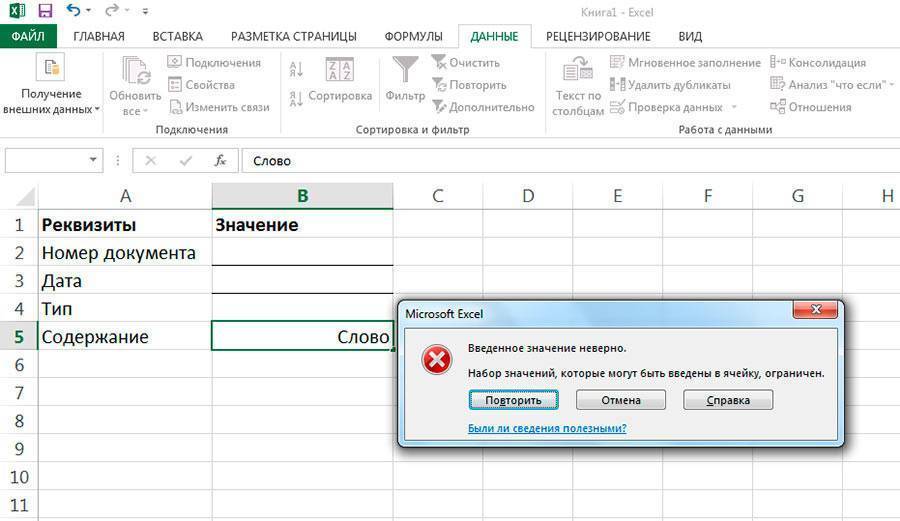Click the Сортировка sort dialog icon

(x=339, y=70)
